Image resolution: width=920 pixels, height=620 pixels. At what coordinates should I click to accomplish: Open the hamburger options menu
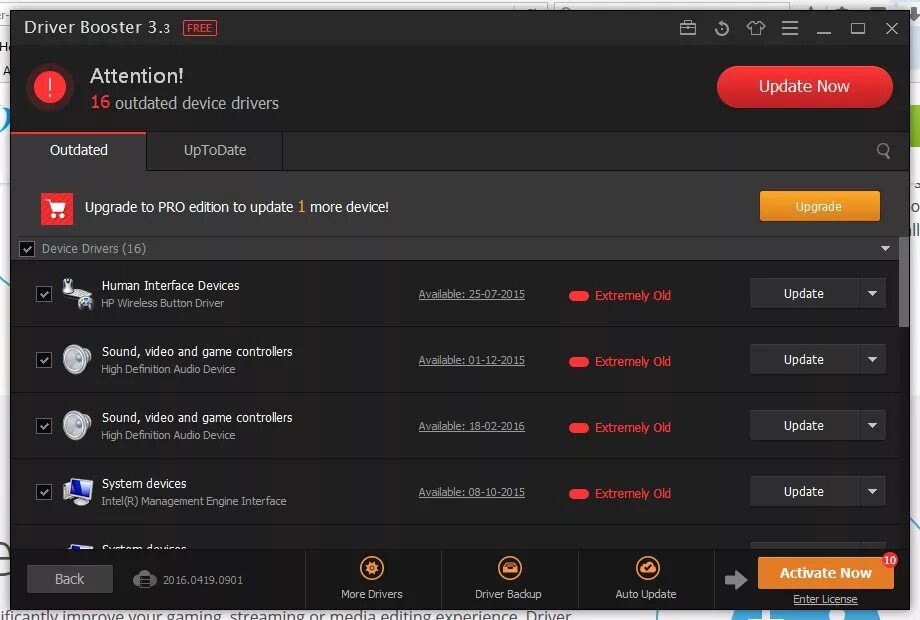(790, 28)
